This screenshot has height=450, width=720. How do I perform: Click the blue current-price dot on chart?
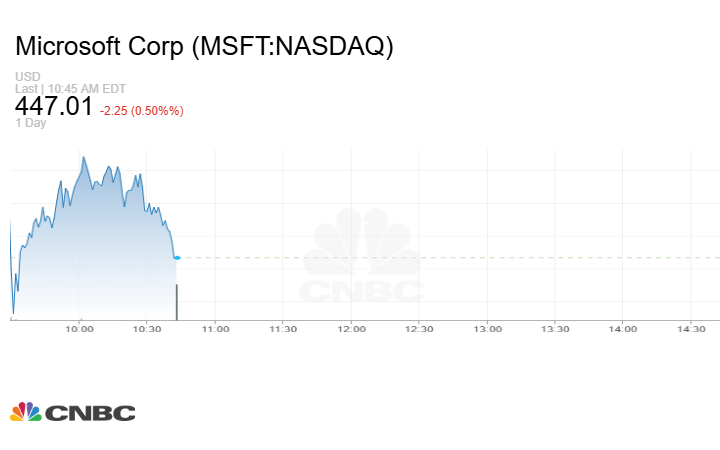[x=177, y=258]
